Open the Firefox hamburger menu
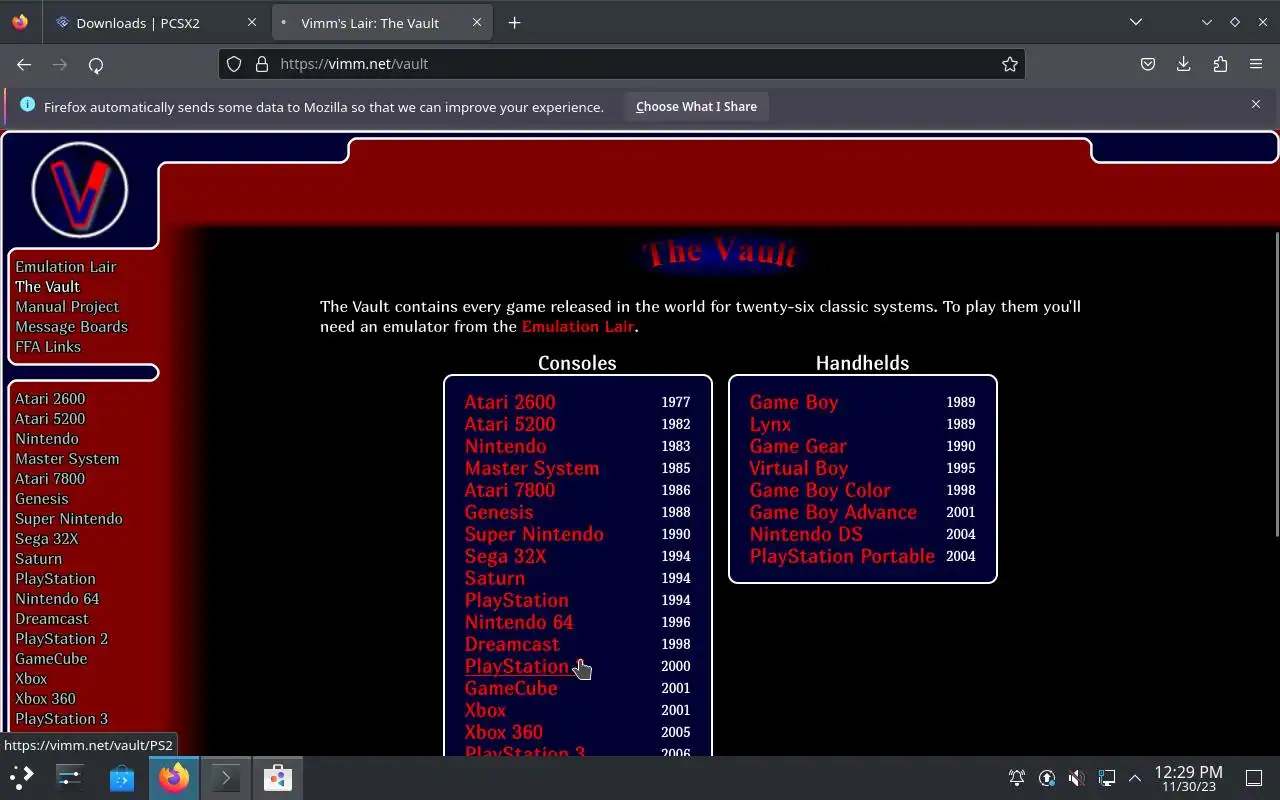The image size is (1280, 800). [1256, 64]
